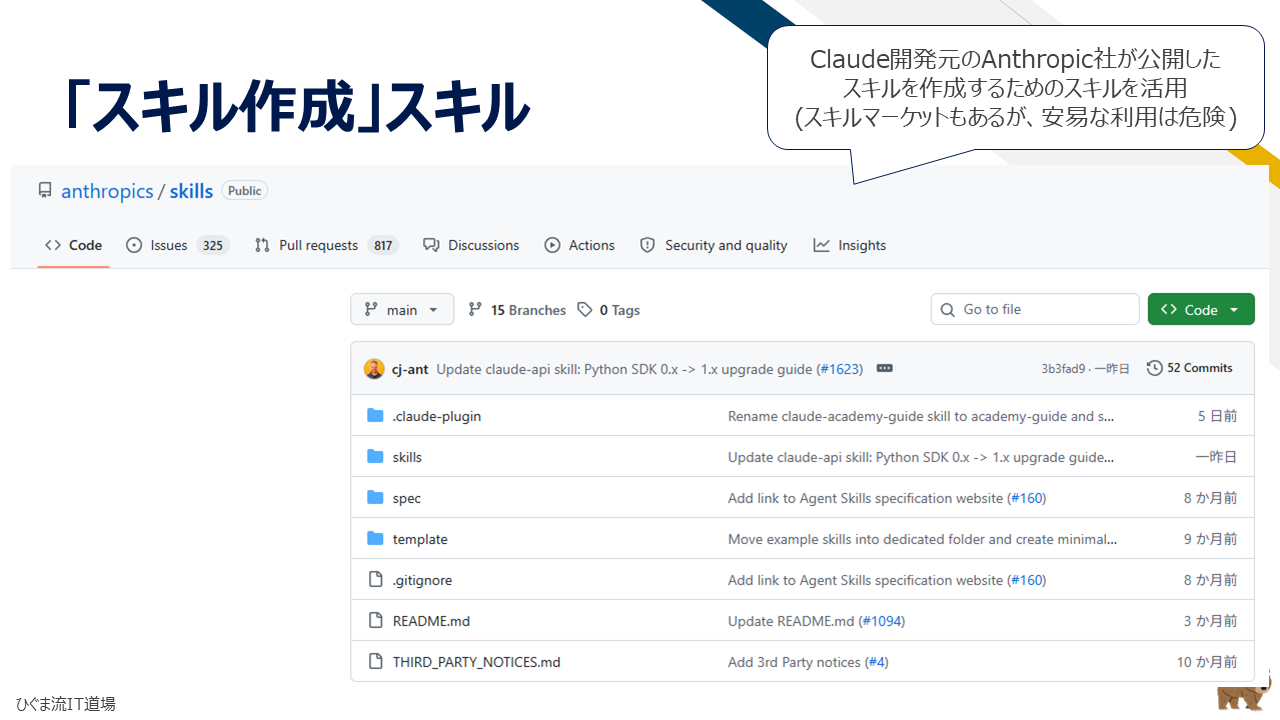This screenshot has width=1280, height=720.
Task: Open the Issues tab
Action: (x=178, y=245)
